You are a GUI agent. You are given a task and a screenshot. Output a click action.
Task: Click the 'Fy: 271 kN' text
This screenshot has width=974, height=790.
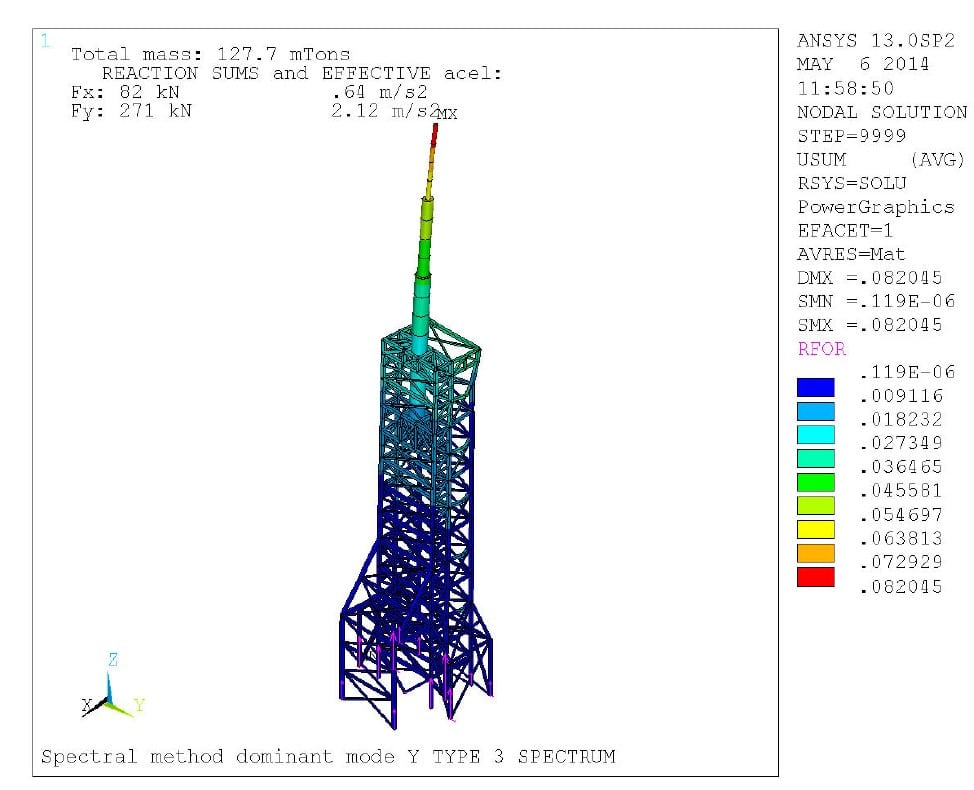[131, 111]
